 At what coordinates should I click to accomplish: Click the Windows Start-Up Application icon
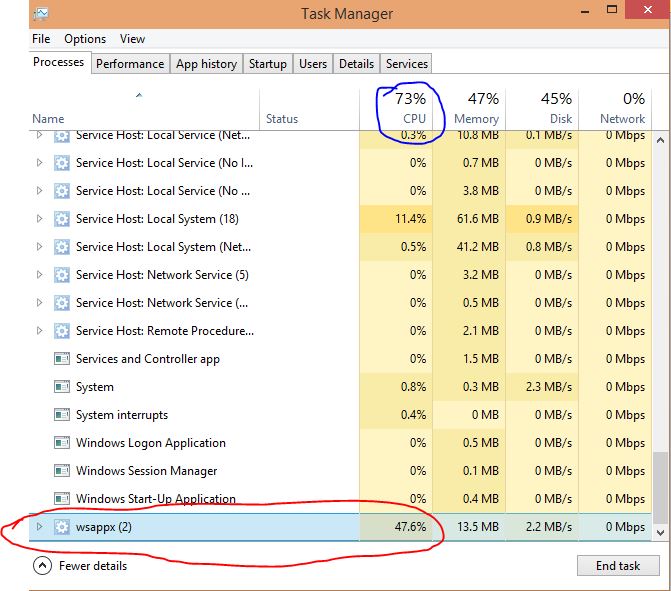tap(62, 499)
